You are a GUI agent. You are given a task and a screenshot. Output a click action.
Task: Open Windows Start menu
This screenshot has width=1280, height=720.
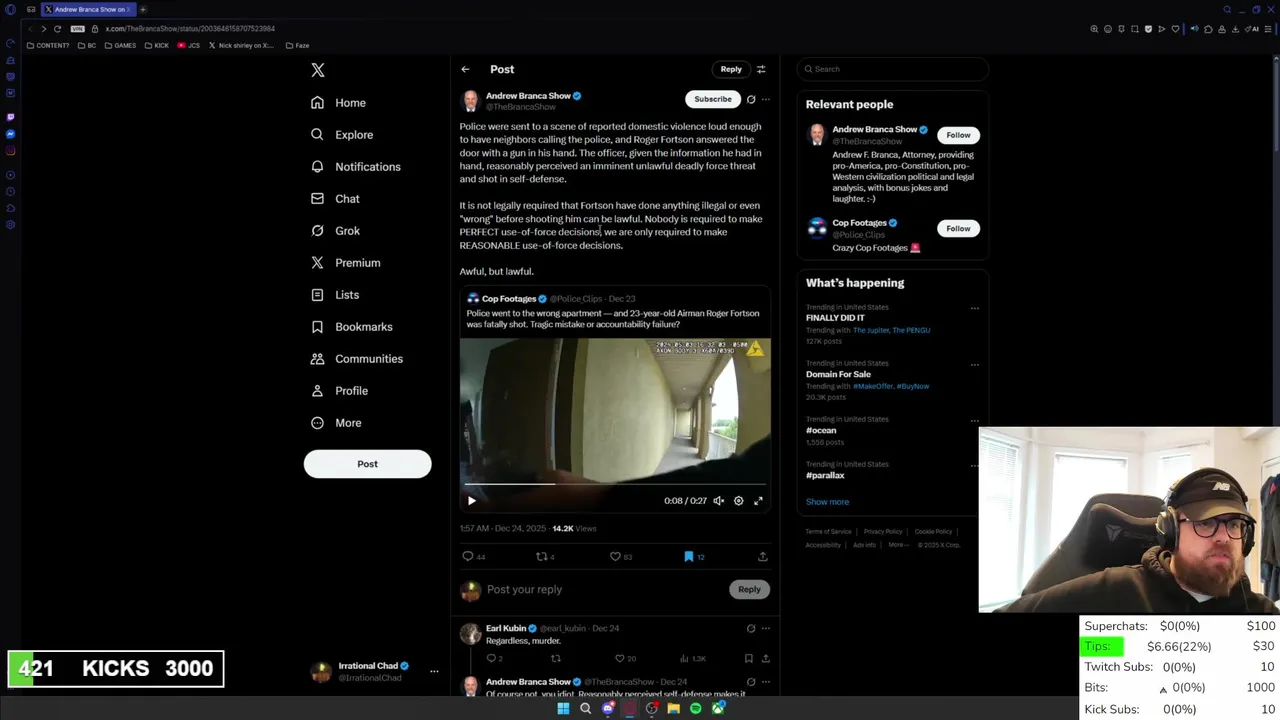(563, 708)
